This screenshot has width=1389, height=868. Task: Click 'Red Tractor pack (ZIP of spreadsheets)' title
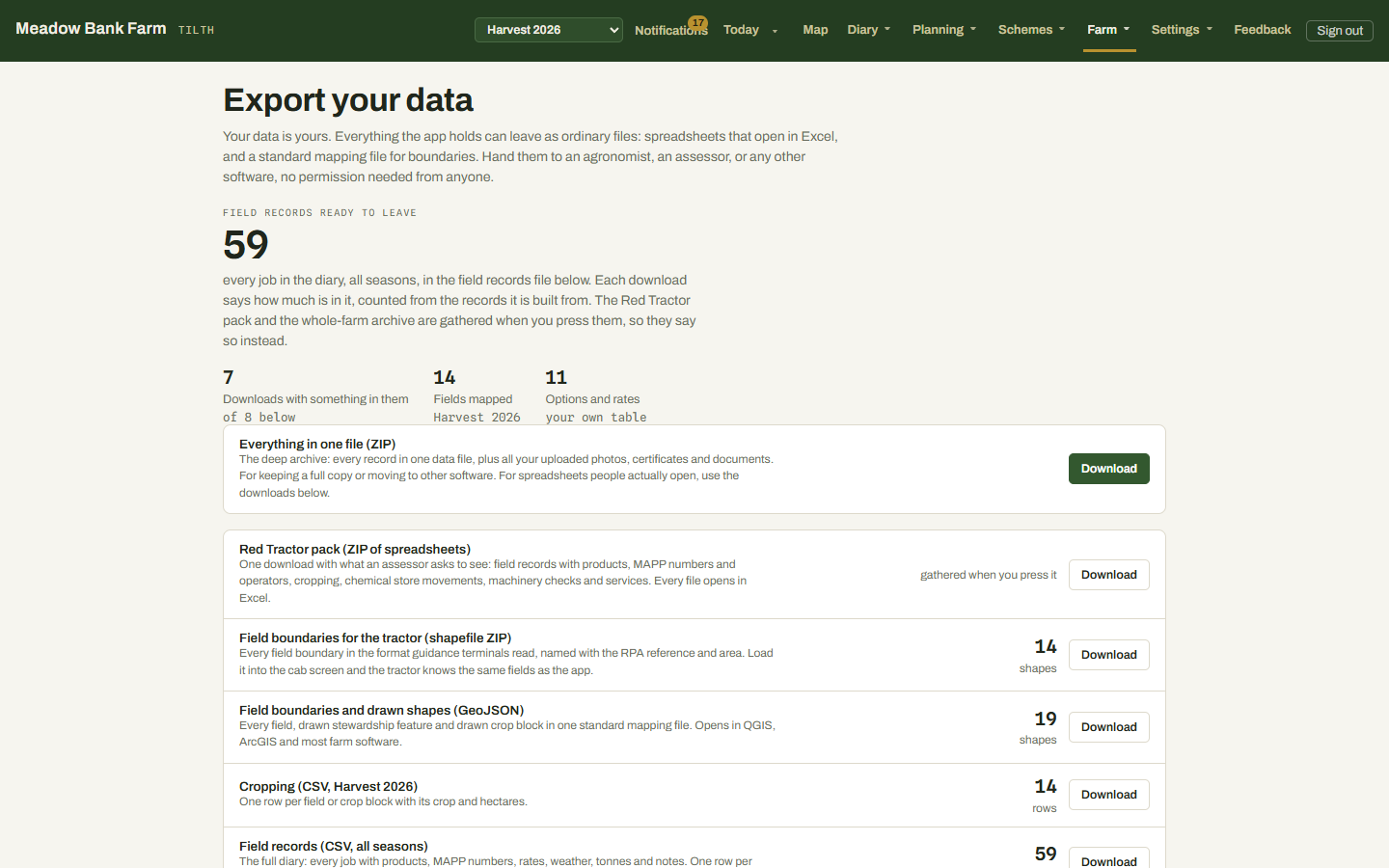click(355, 549)
